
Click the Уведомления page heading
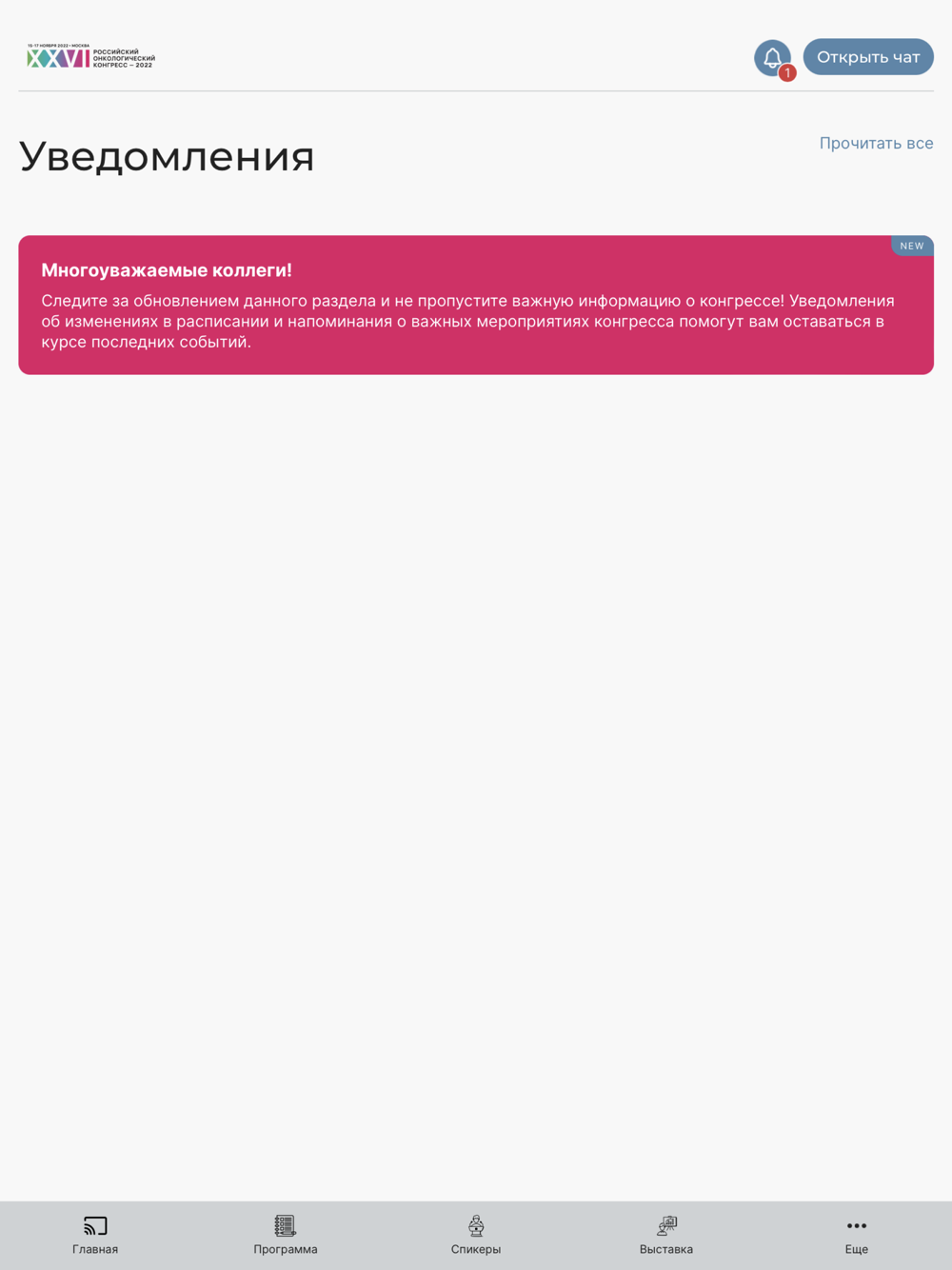(167, 156)
